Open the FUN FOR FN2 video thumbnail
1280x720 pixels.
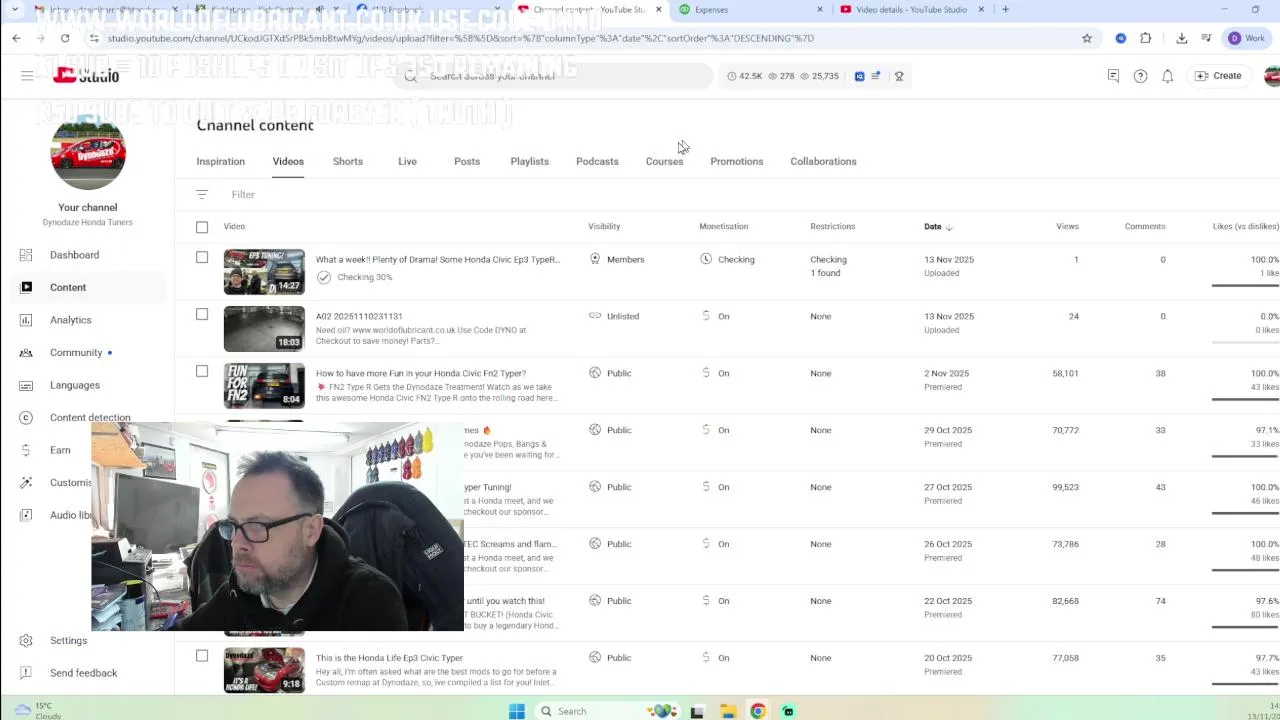pos(264,386)
